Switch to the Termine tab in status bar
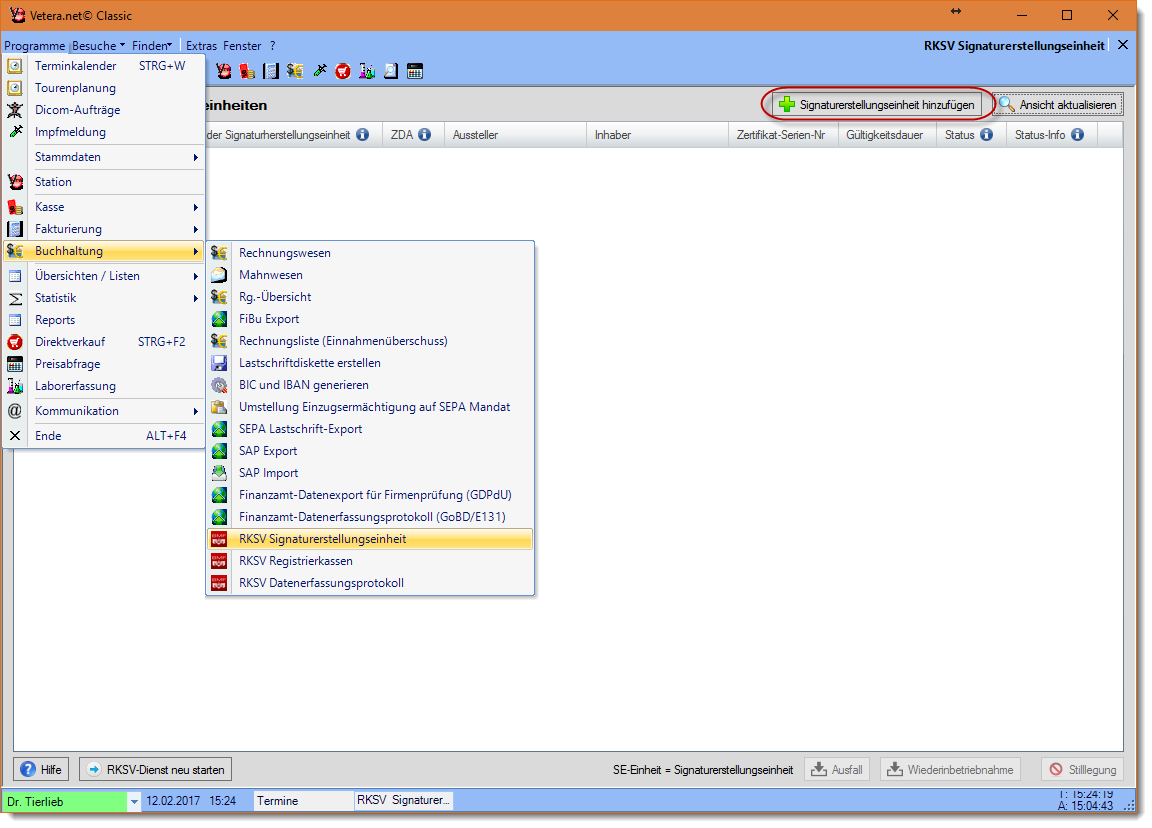The width and height of the screenshot is (1152, 828). [277, 801]
